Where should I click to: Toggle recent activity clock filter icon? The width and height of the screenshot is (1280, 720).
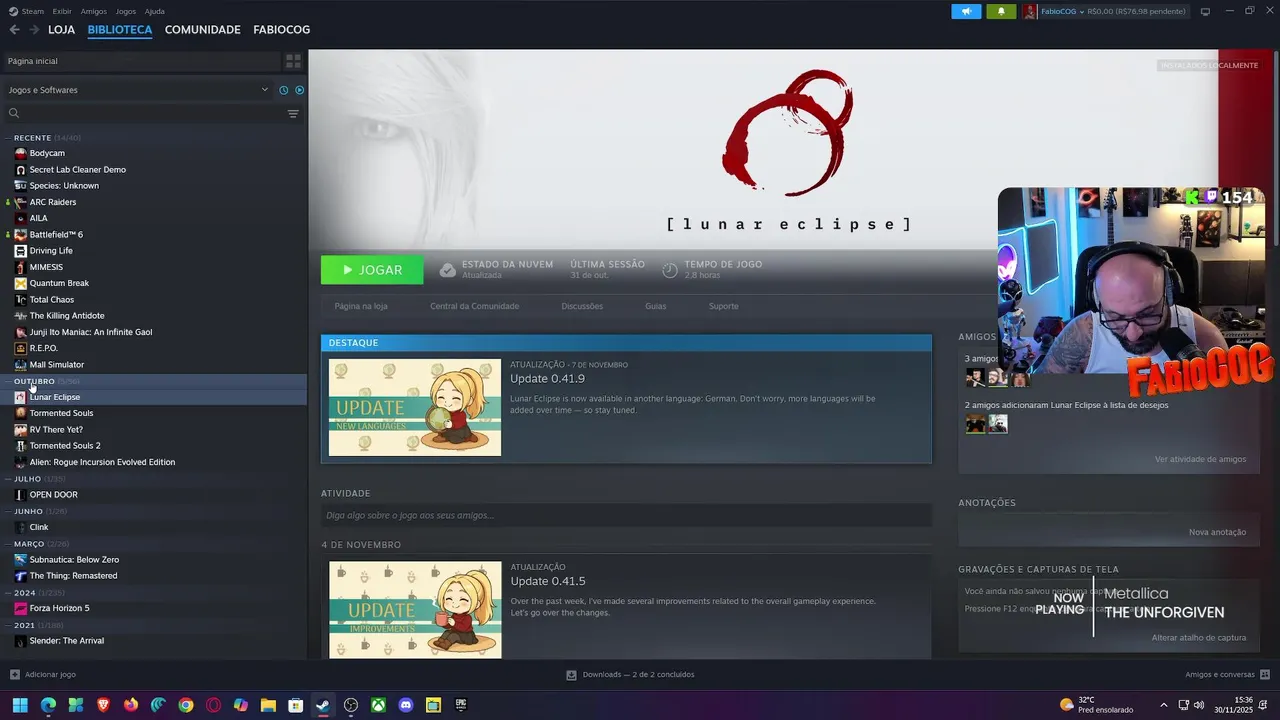pyautogui.click(x=283, y=90)
